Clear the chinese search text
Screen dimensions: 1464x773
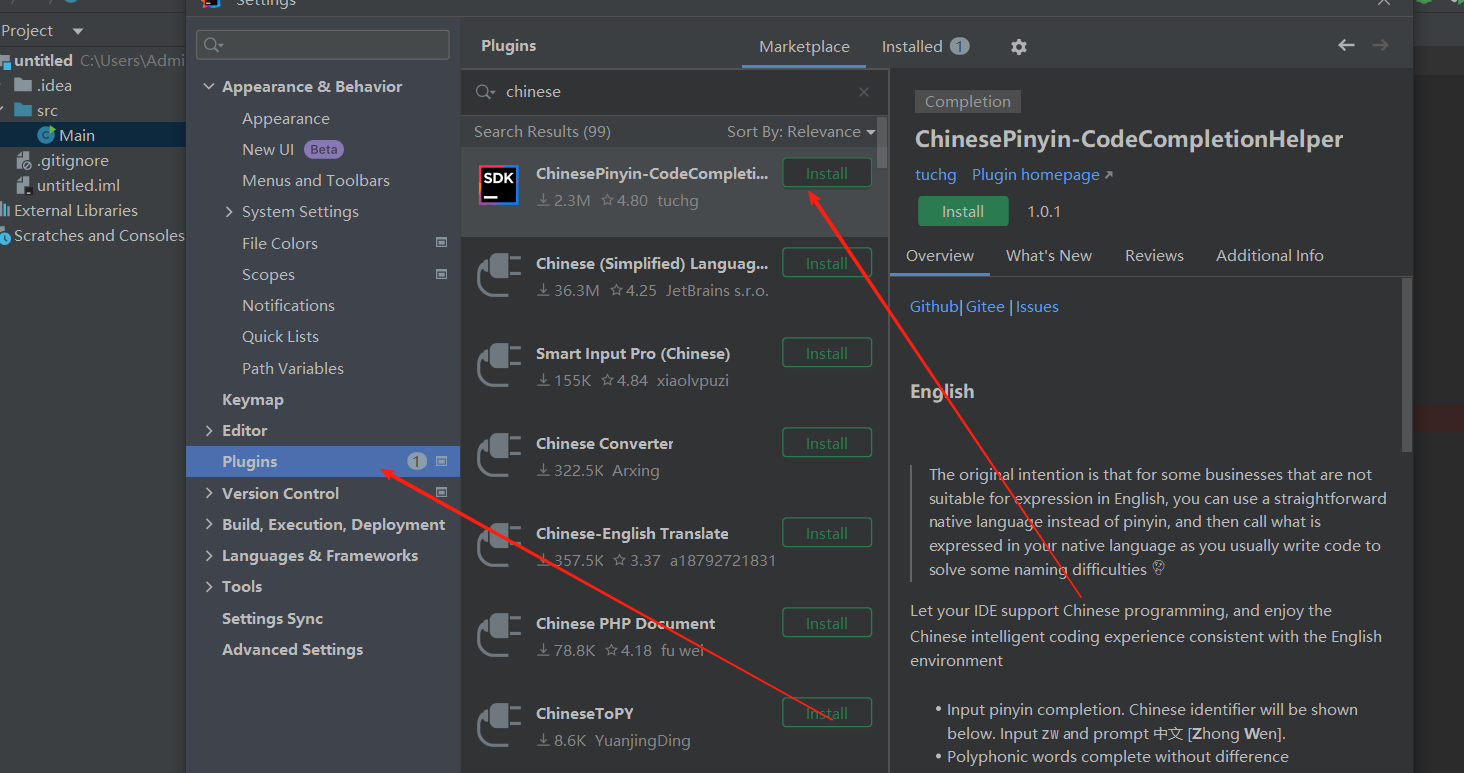coord(864,92)
